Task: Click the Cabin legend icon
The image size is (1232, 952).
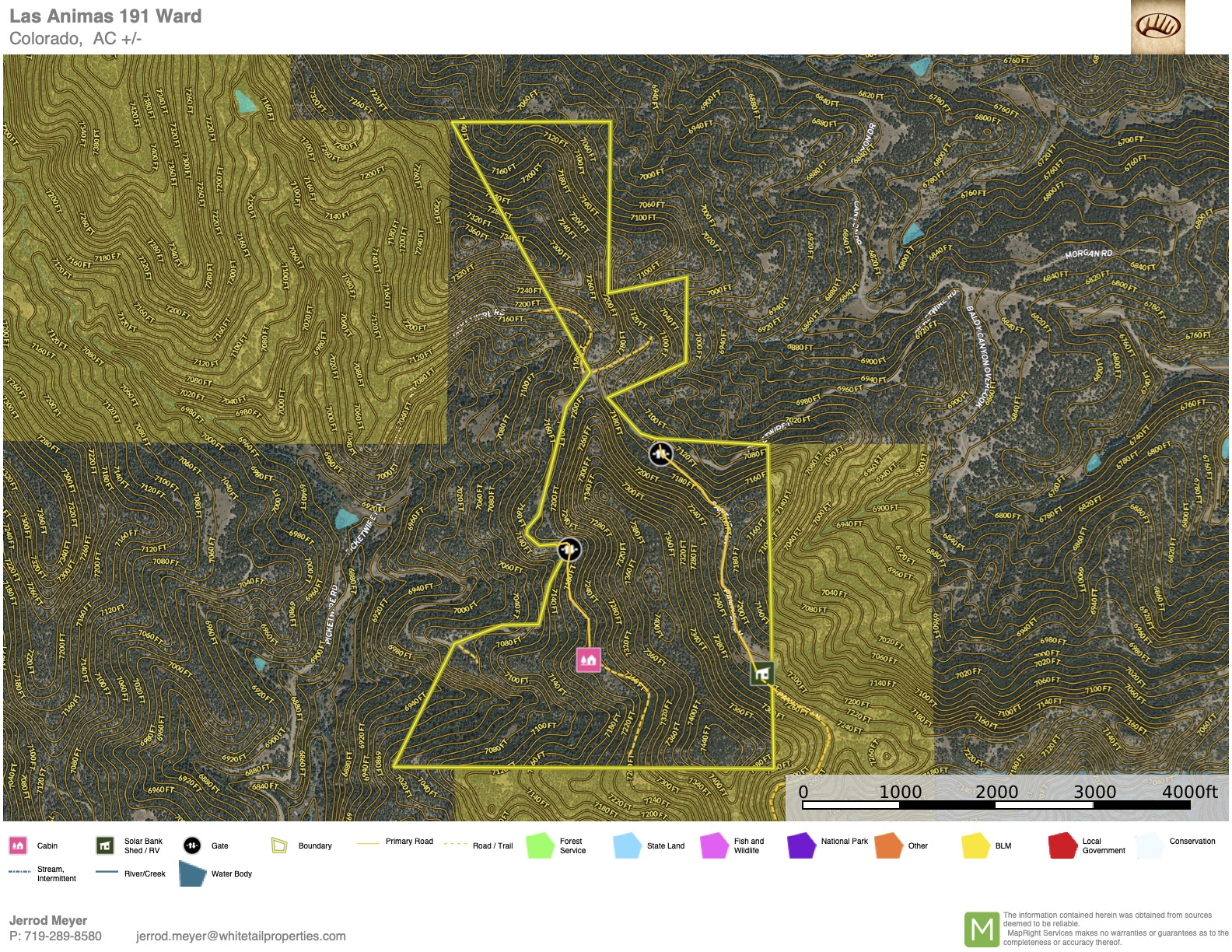Action: (x=18, y=845)
